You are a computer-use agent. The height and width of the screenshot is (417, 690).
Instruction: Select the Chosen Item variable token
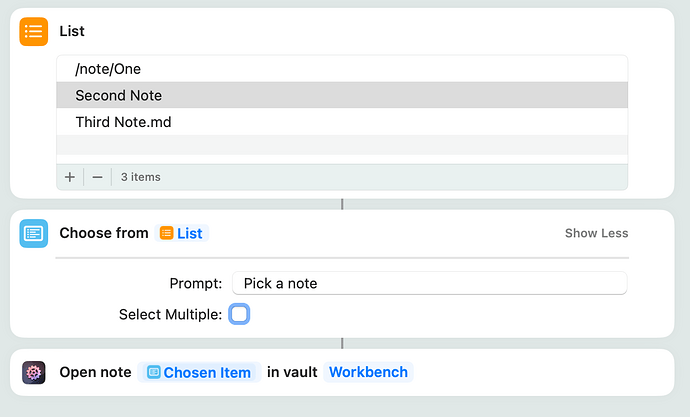pyautogui.click(x=199, y=372)
